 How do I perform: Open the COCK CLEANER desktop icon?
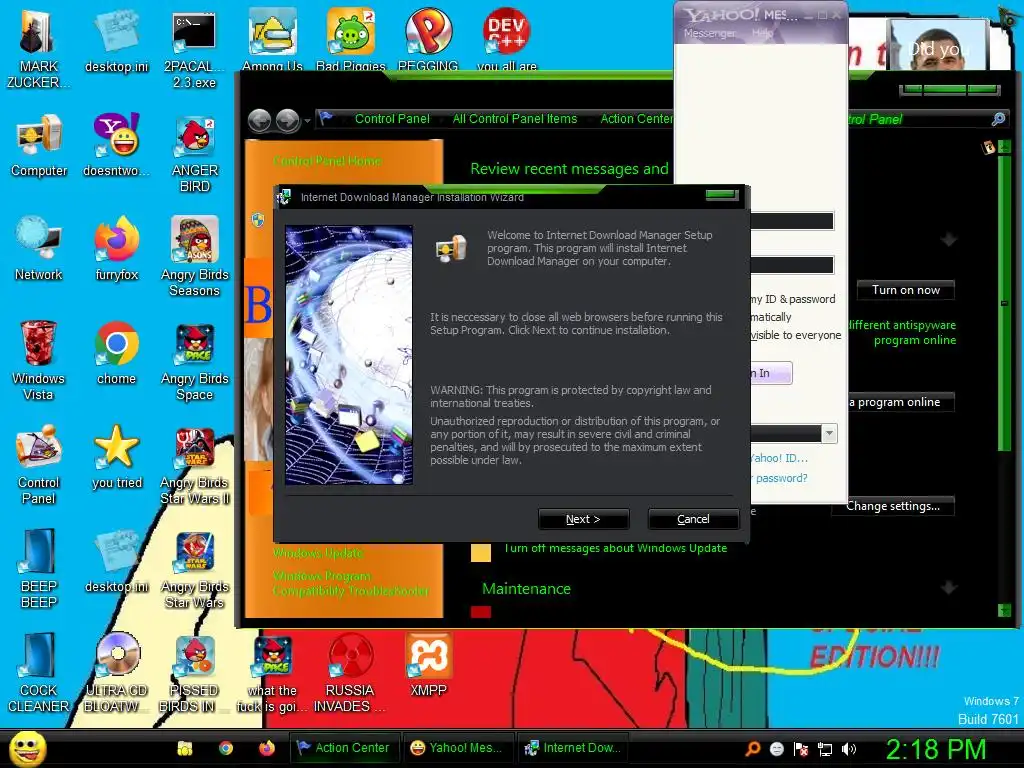pyautogui.click(x=39, y=673)
